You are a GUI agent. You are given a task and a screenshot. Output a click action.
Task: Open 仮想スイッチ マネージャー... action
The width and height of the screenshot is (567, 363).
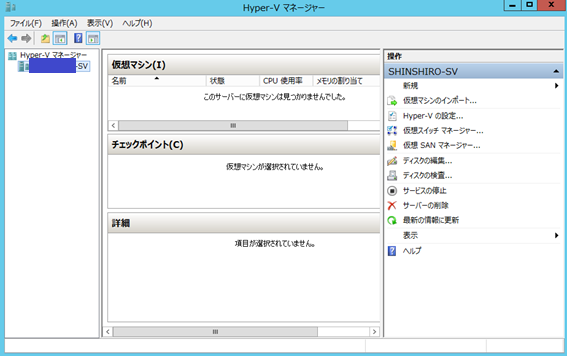click(x=443, y=131)
